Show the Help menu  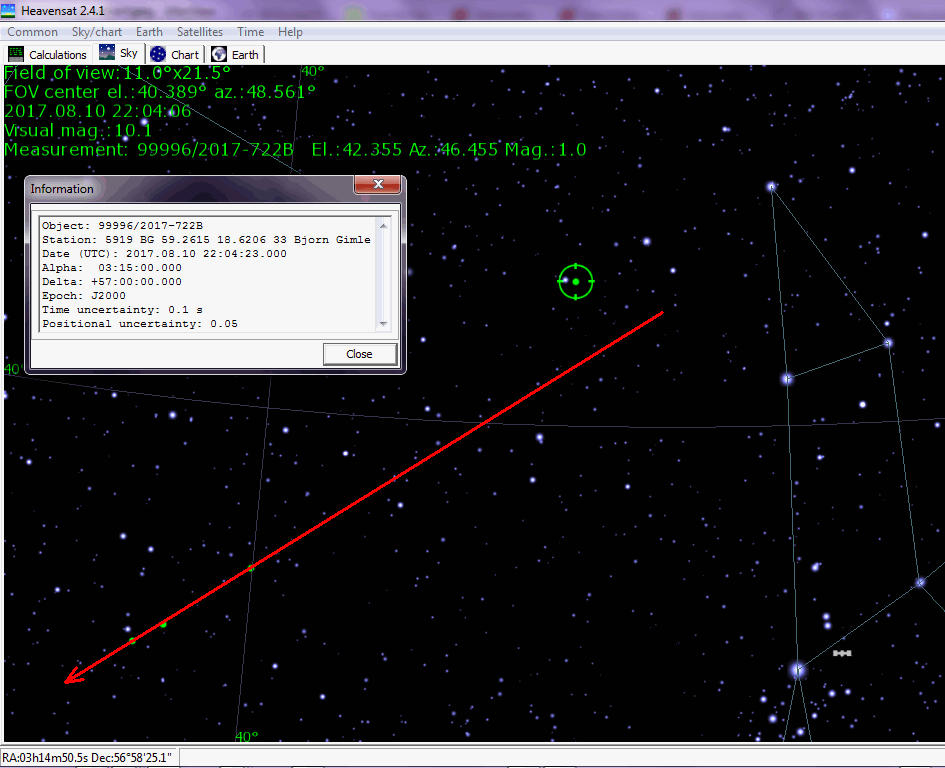[x=290, y=32]
